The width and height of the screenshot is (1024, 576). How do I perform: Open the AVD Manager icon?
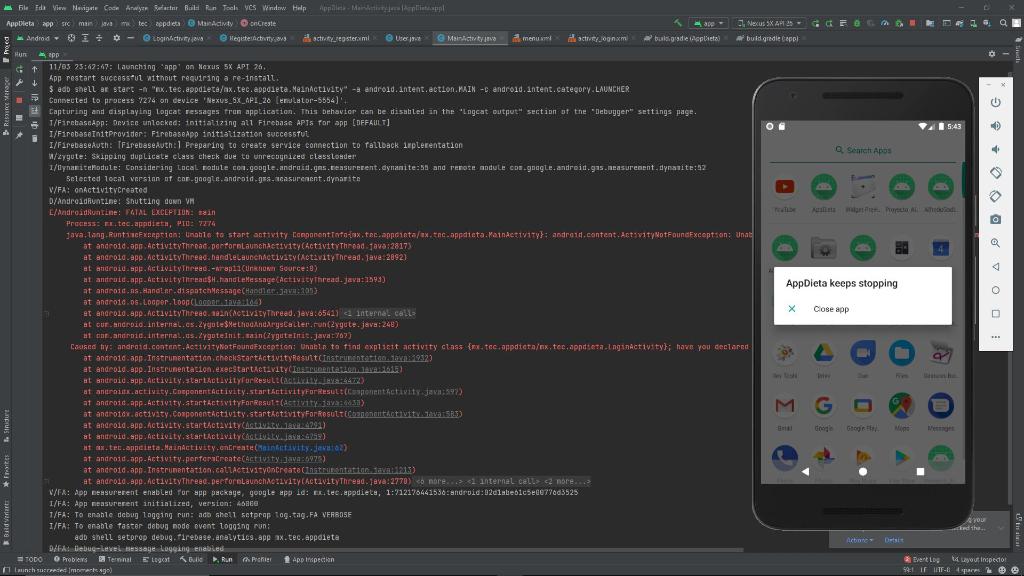click(x=973, y=21)
